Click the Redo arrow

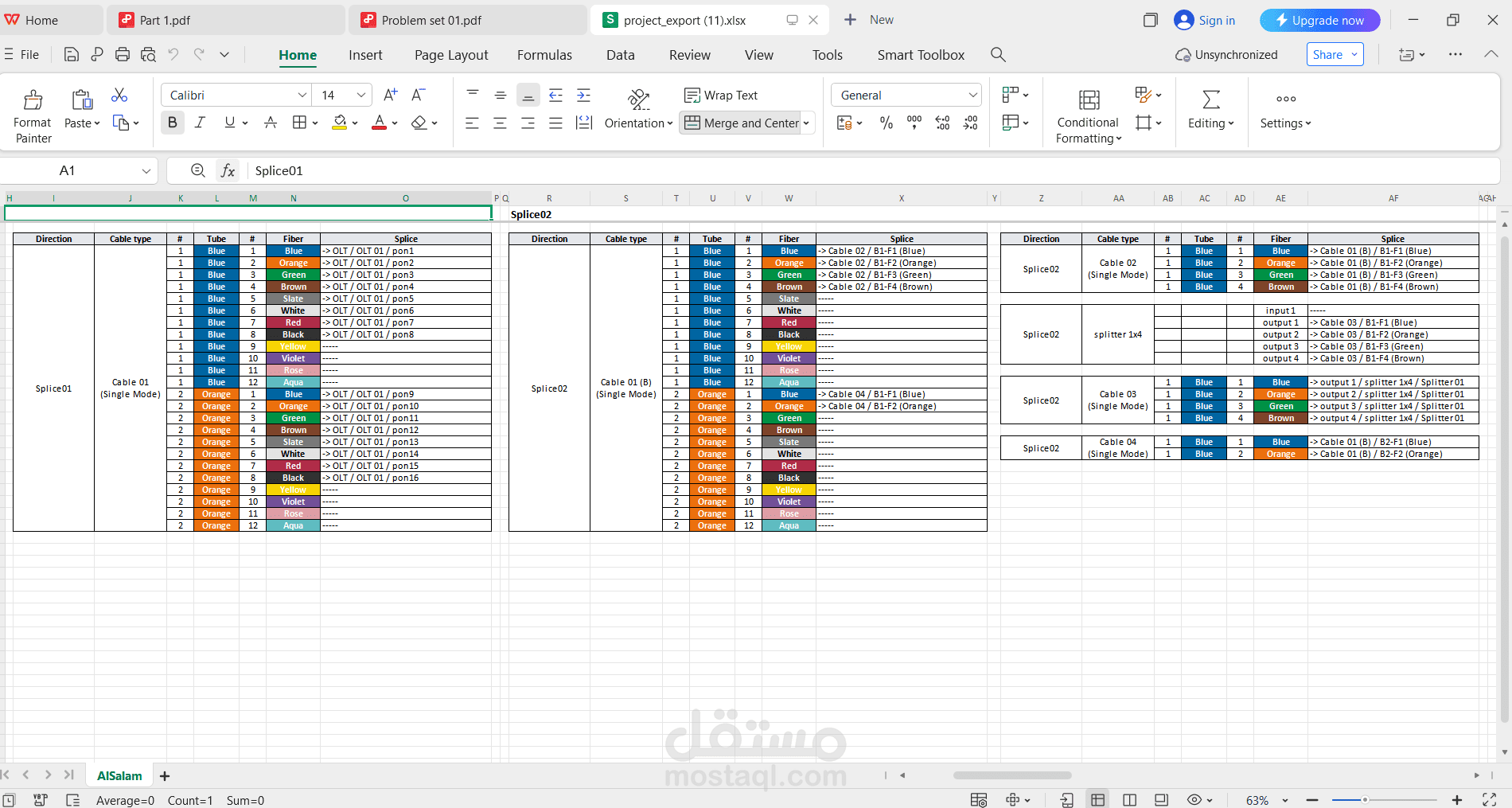[199, 54]
